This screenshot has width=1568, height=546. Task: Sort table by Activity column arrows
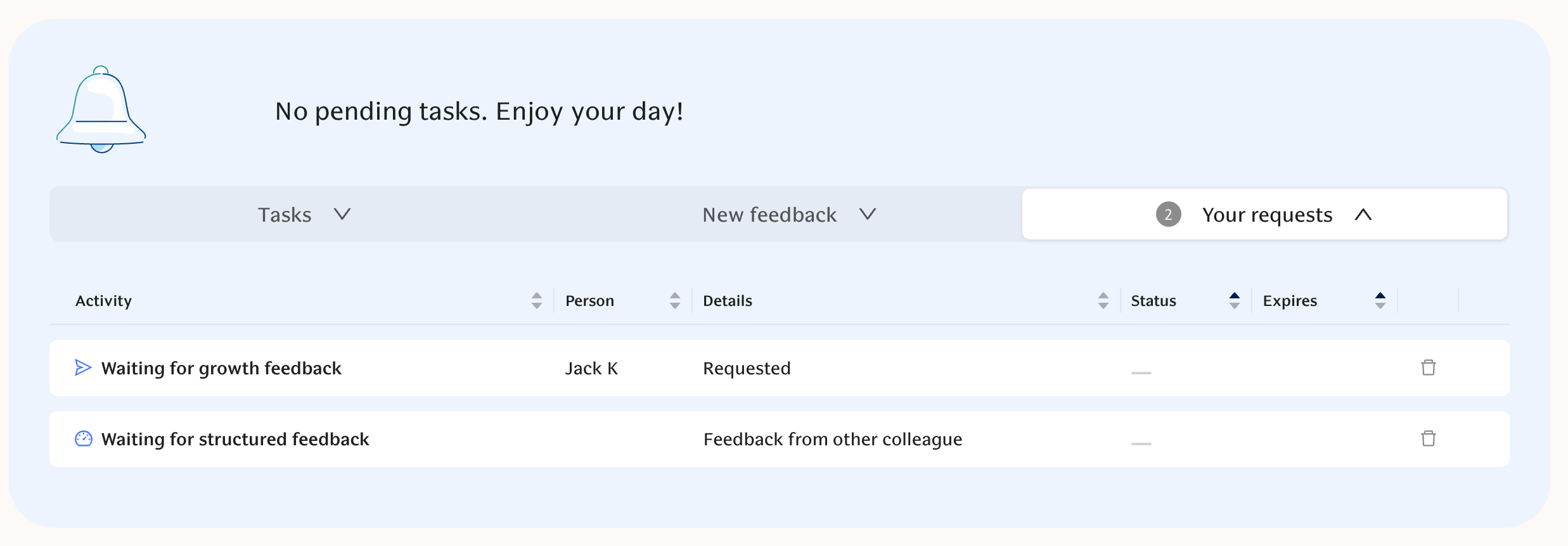[x=537, y=301]
